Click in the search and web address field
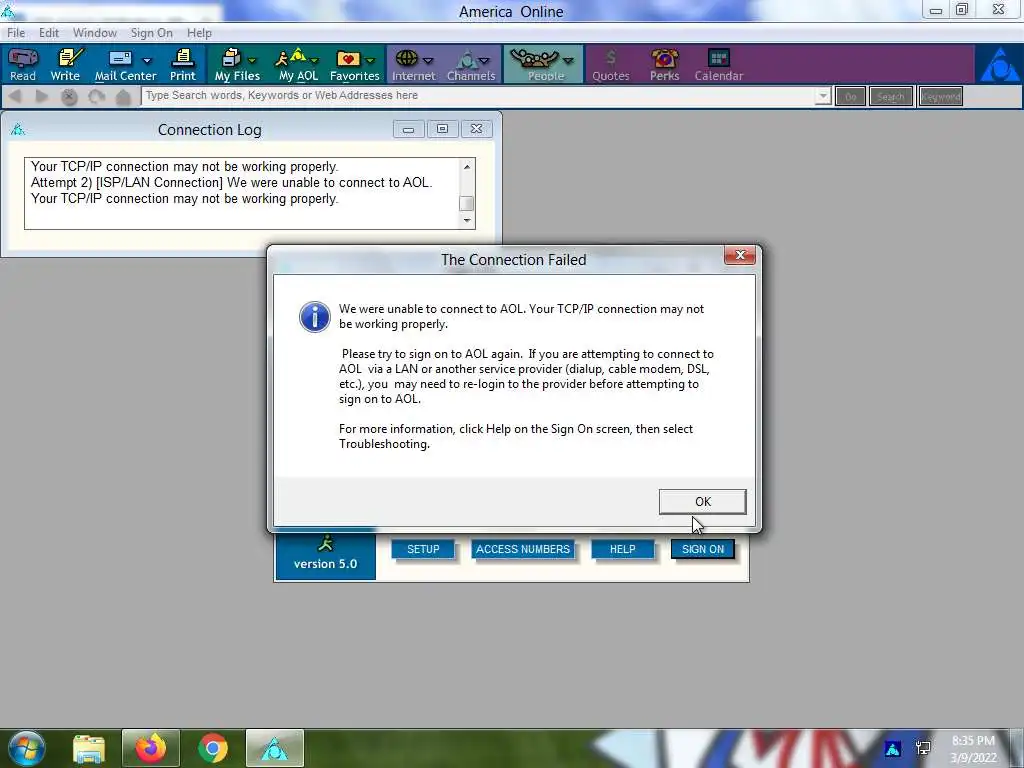The image size is (1024, 768). (478, 96)
